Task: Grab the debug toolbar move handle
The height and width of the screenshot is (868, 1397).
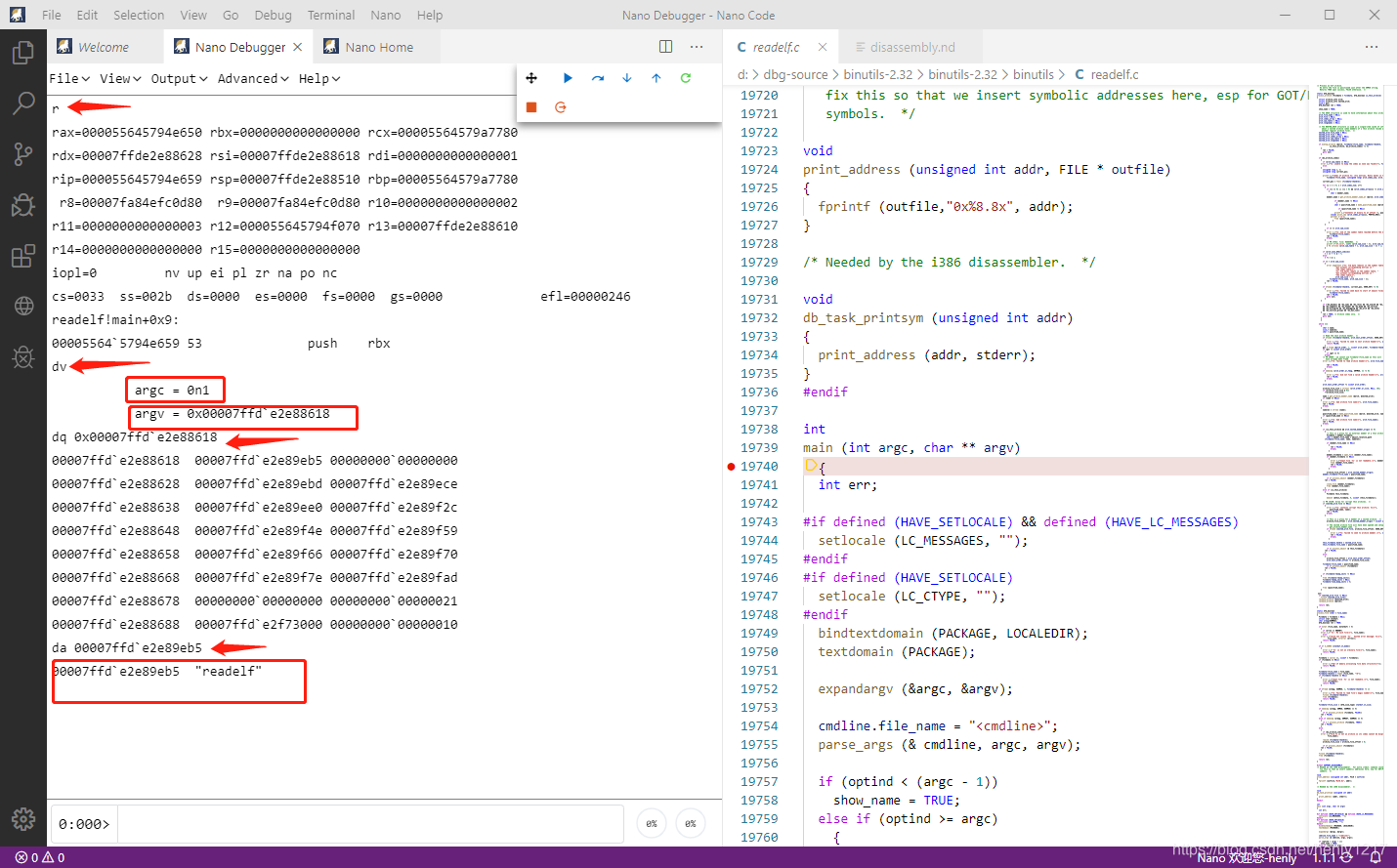Action: [531, 78]
